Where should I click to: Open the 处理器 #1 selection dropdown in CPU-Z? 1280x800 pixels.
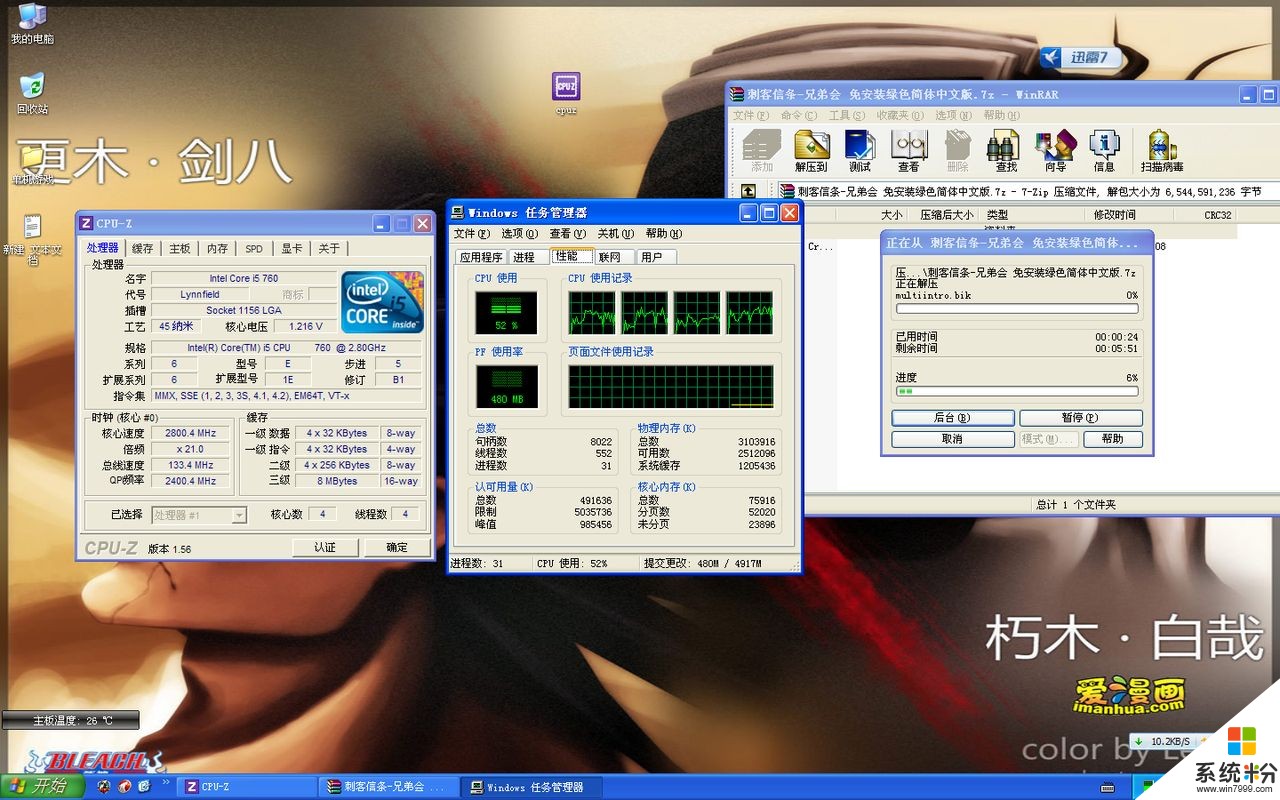coord(199,515)
